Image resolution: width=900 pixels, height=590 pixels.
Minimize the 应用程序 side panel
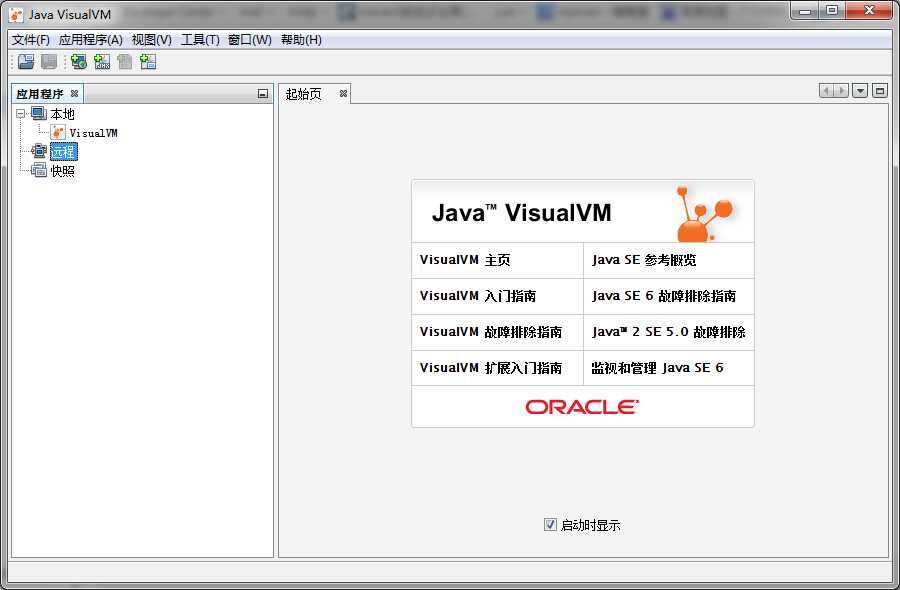(x=263, y=94)
